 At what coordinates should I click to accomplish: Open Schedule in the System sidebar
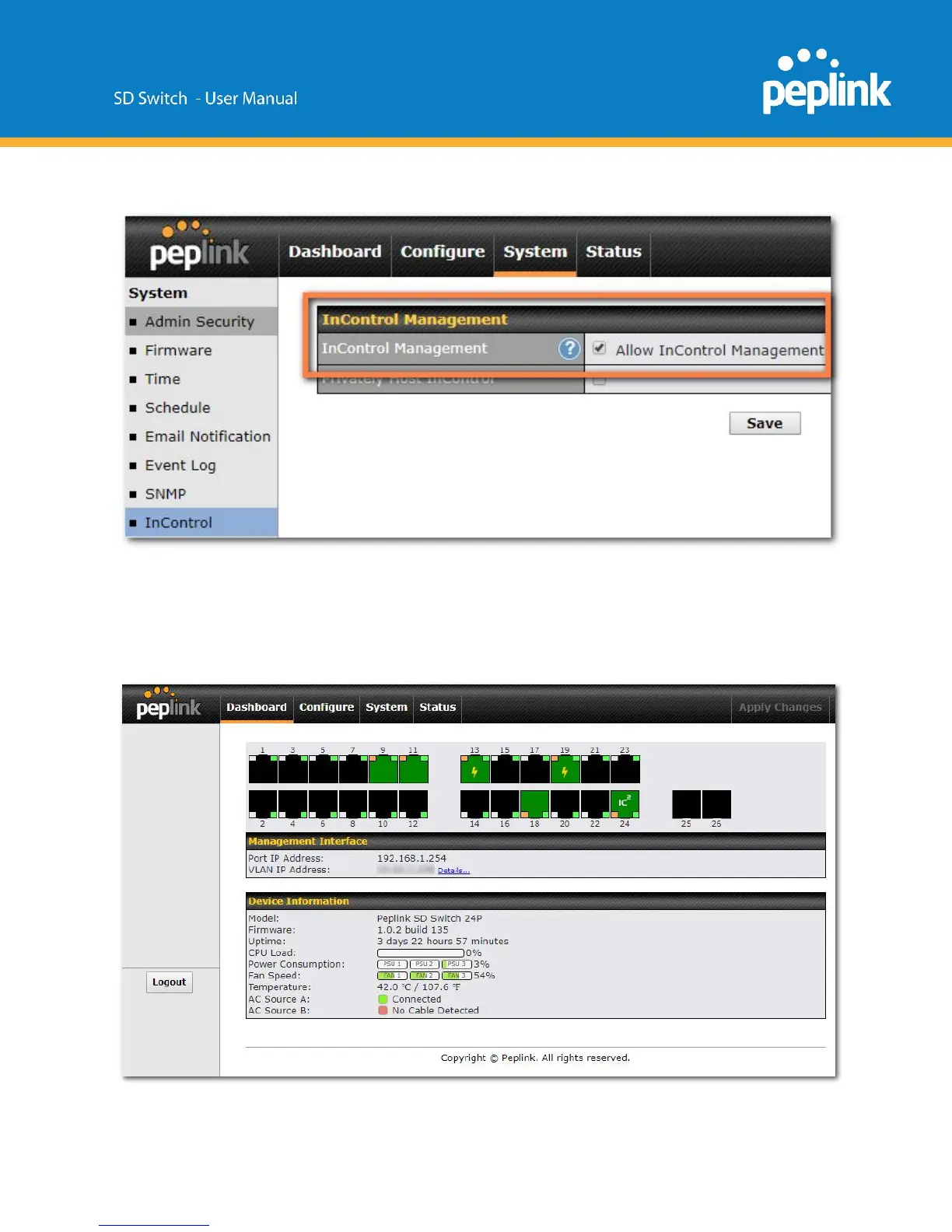click(201, 408)
